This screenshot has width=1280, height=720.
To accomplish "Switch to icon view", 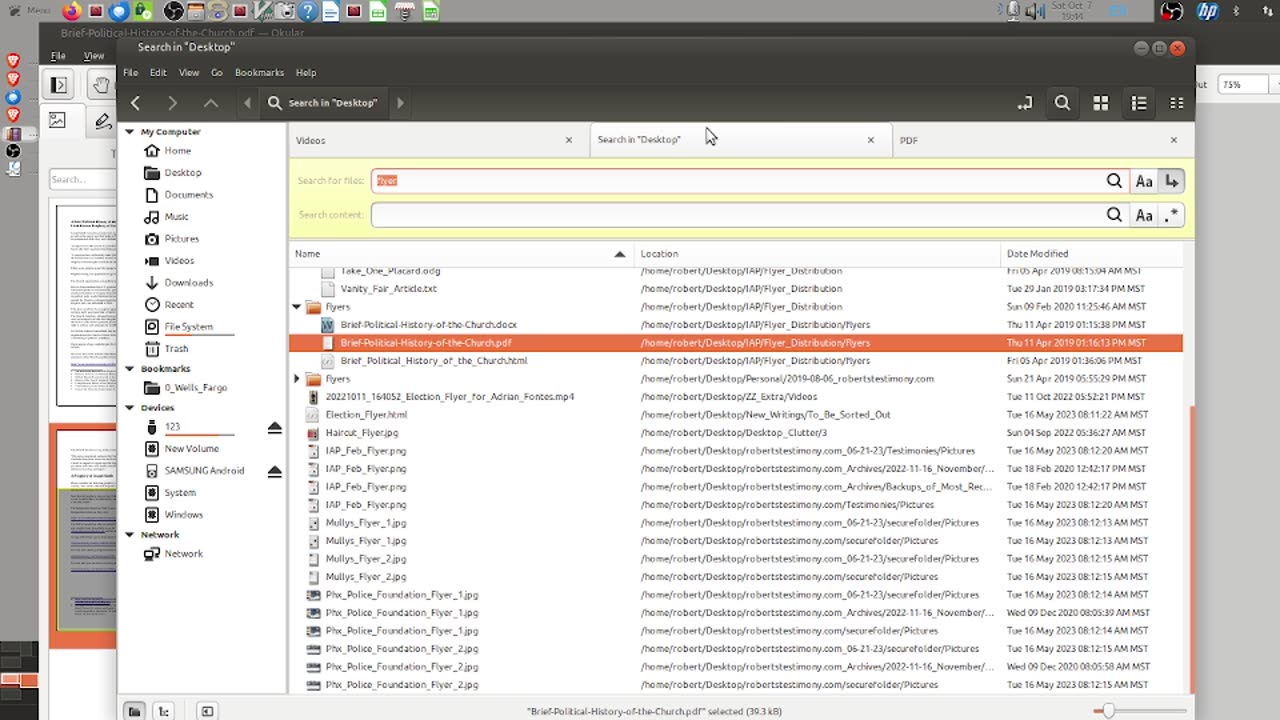I will [1100, 103].
